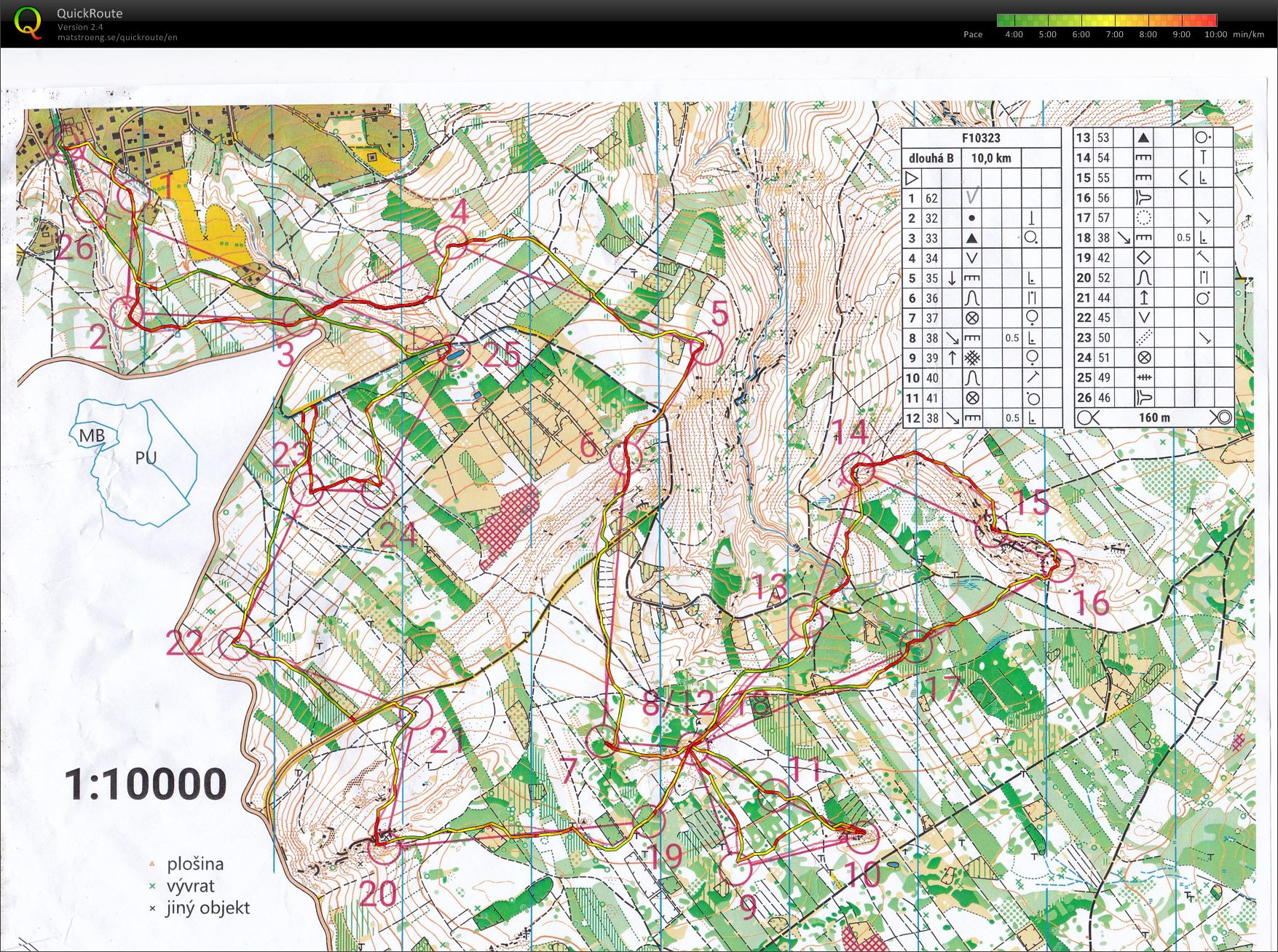Click the 10:00 min/km pace label
The height and width of the screenshot is (952, 1278).
1234,34
